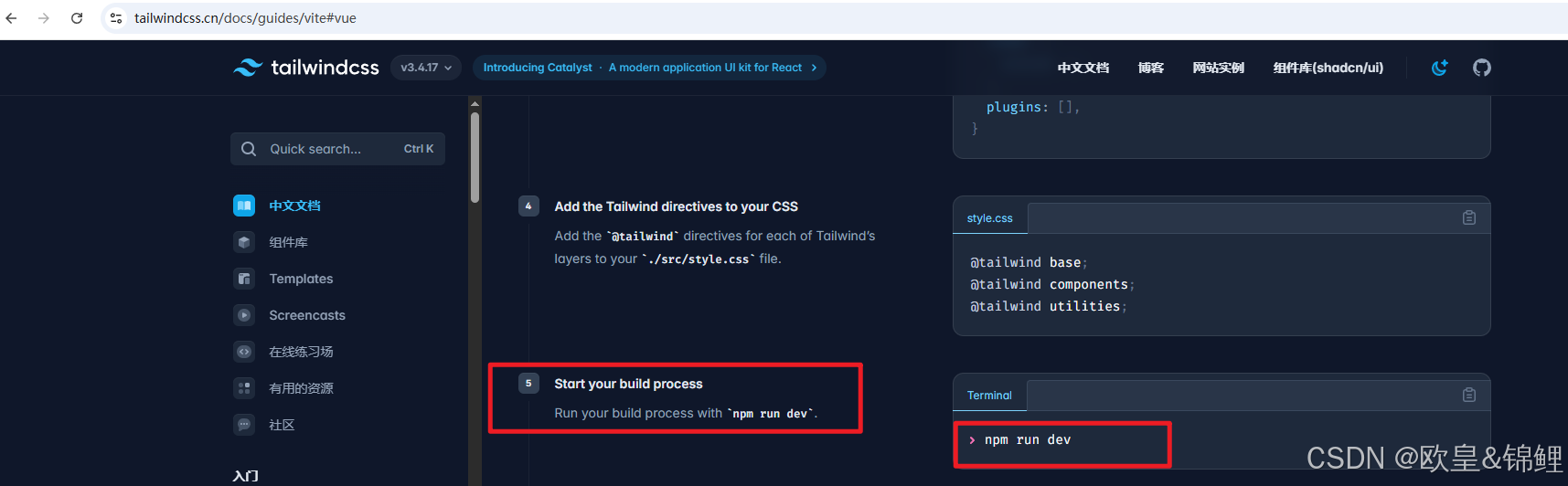Click the address bar URL

tap(245, 18)
